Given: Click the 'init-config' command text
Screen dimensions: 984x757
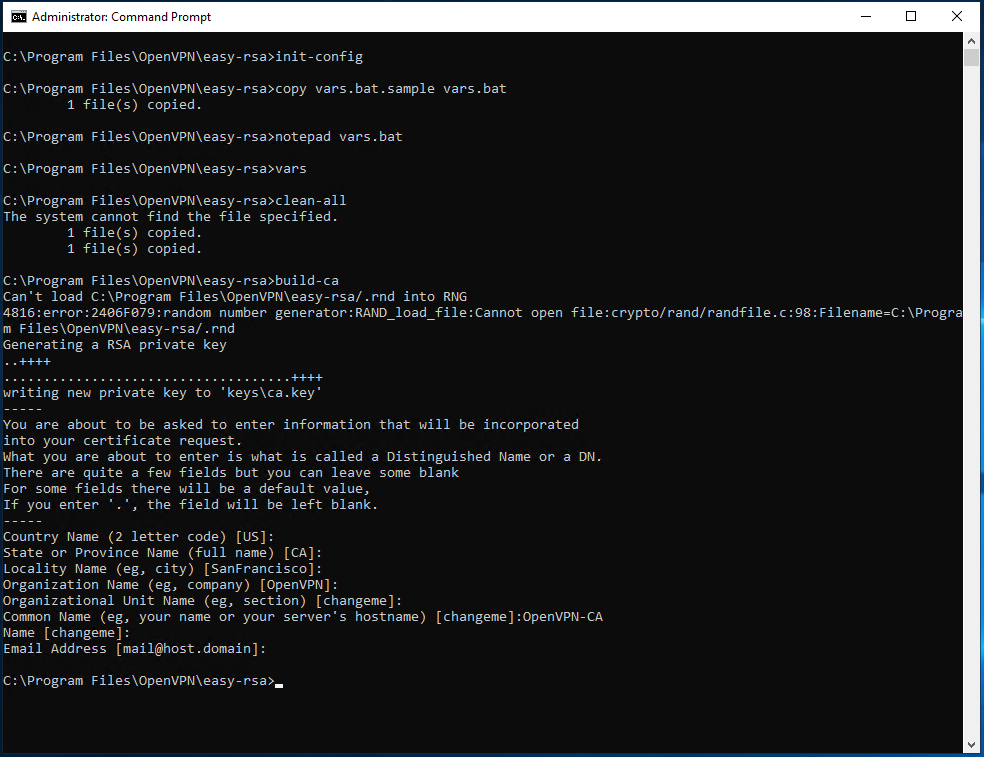Looking at the screenshot, I should pos(319,57).
